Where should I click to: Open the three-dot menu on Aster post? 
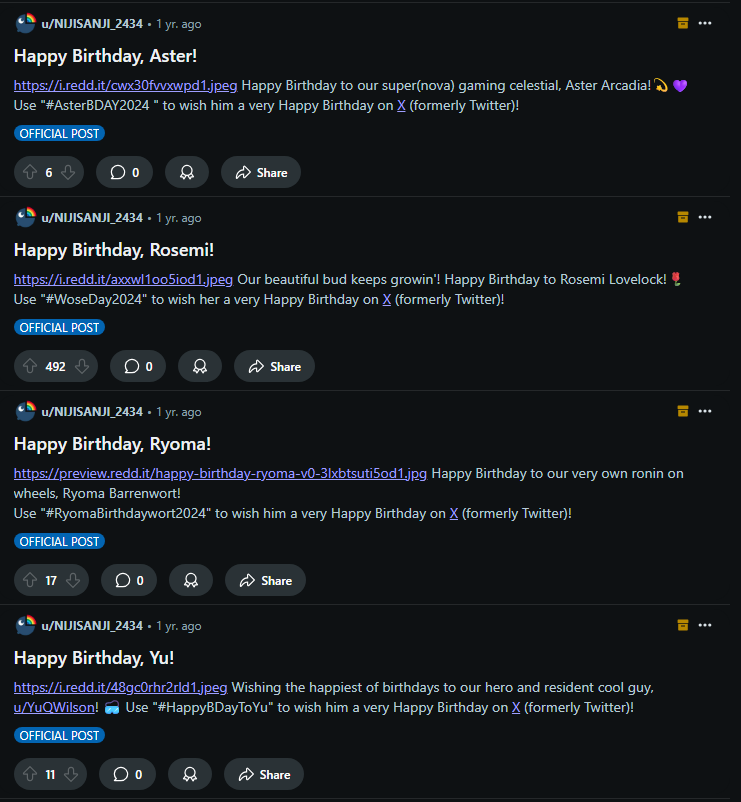click(x=705, y=23)
